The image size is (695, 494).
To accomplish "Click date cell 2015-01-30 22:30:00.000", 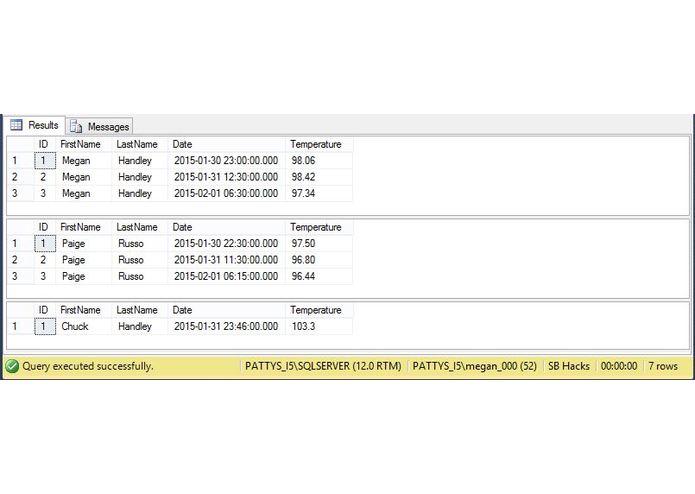I will (226, 244).
